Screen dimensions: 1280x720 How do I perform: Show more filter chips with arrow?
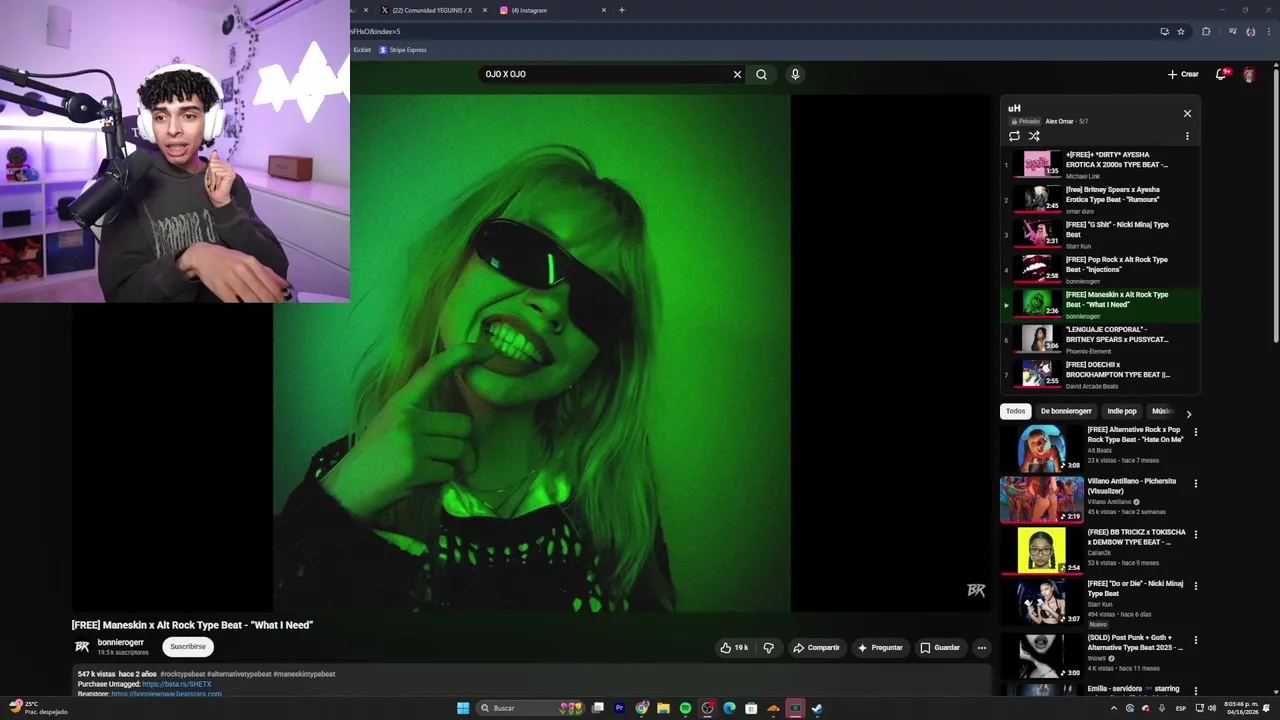(1188, 413)
